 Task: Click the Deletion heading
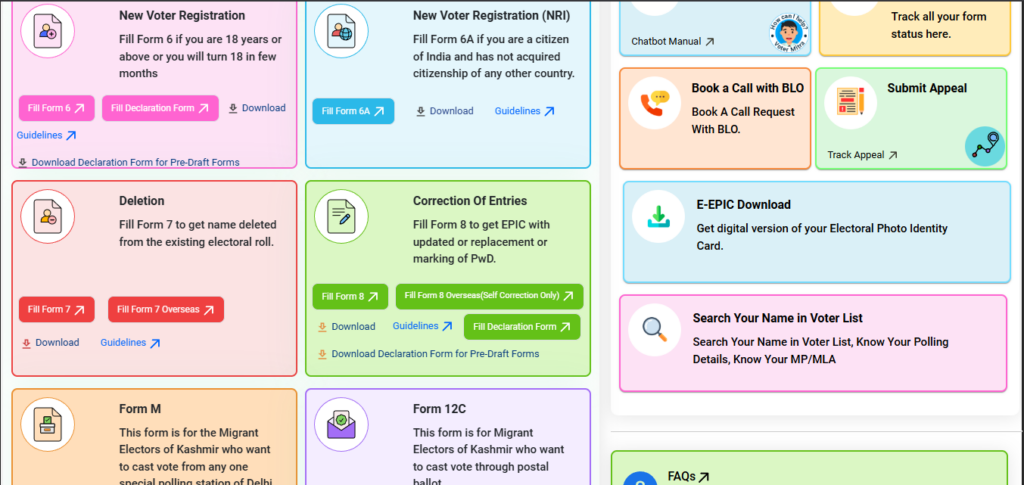(x=142, y=200)
